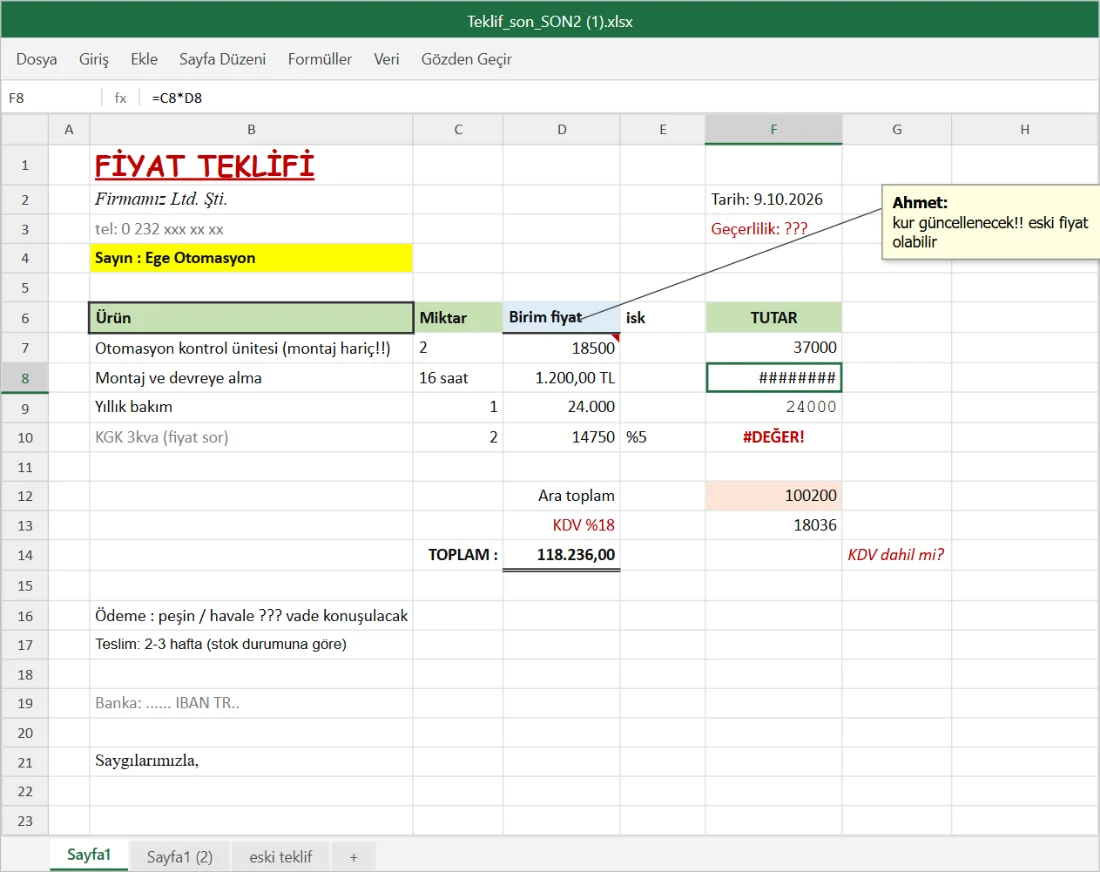The width and height of the screenshot is (1100, 872).
Task: Click the 18036 tax cell
Action: (774, 525)
